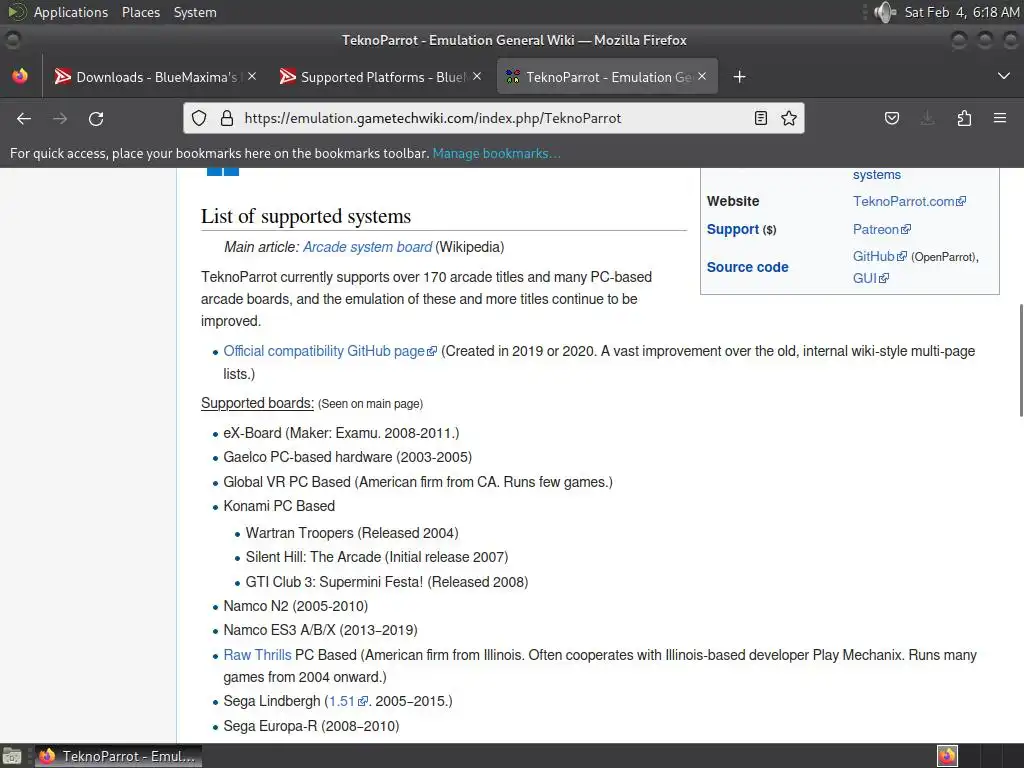Screen dimensions: 1024x768
Task: Close the Downloads - BlueMaxima's tab
Action: click(x=252, y=76)
